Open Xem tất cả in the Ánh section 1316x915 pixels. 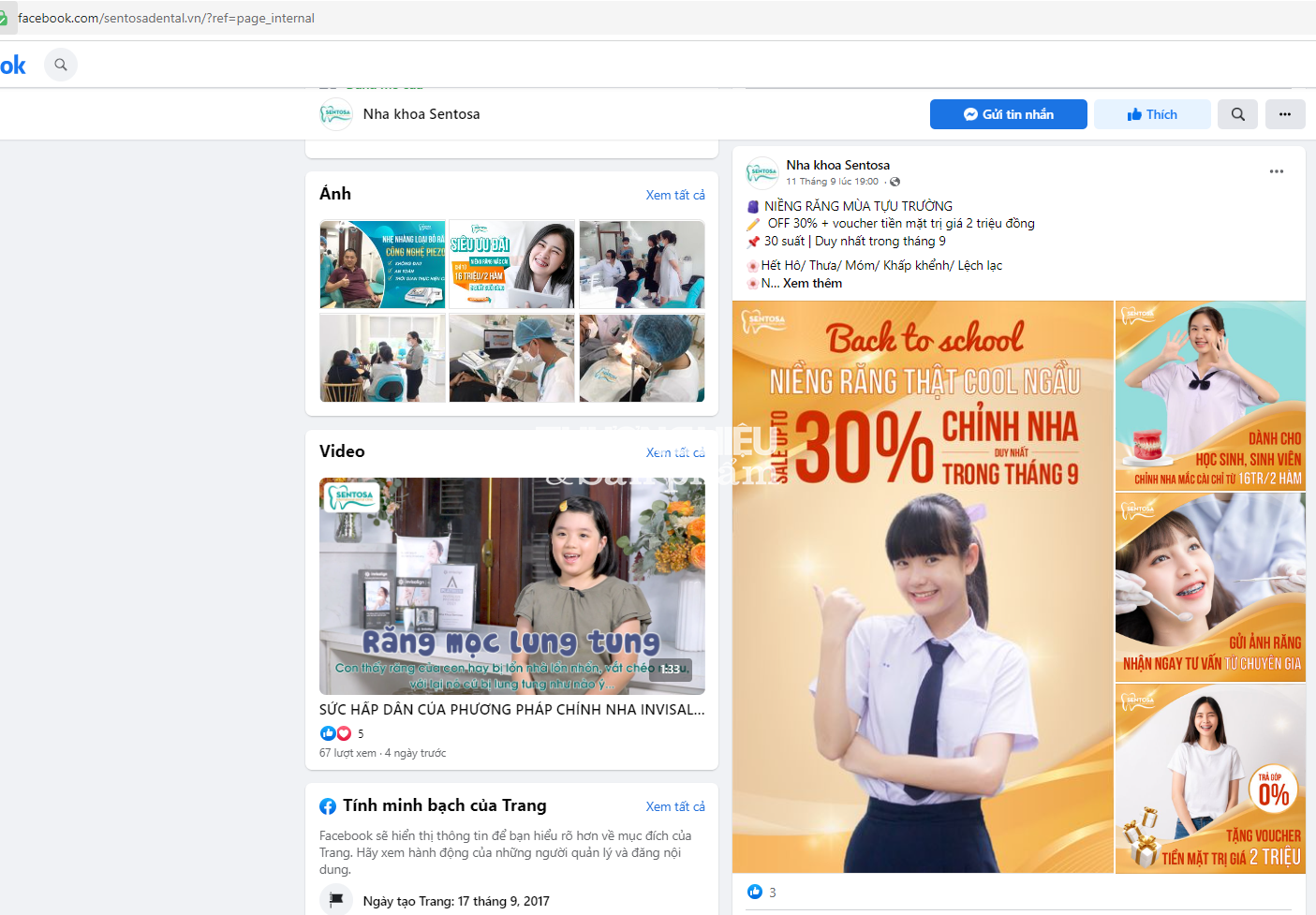click(676, 195)
